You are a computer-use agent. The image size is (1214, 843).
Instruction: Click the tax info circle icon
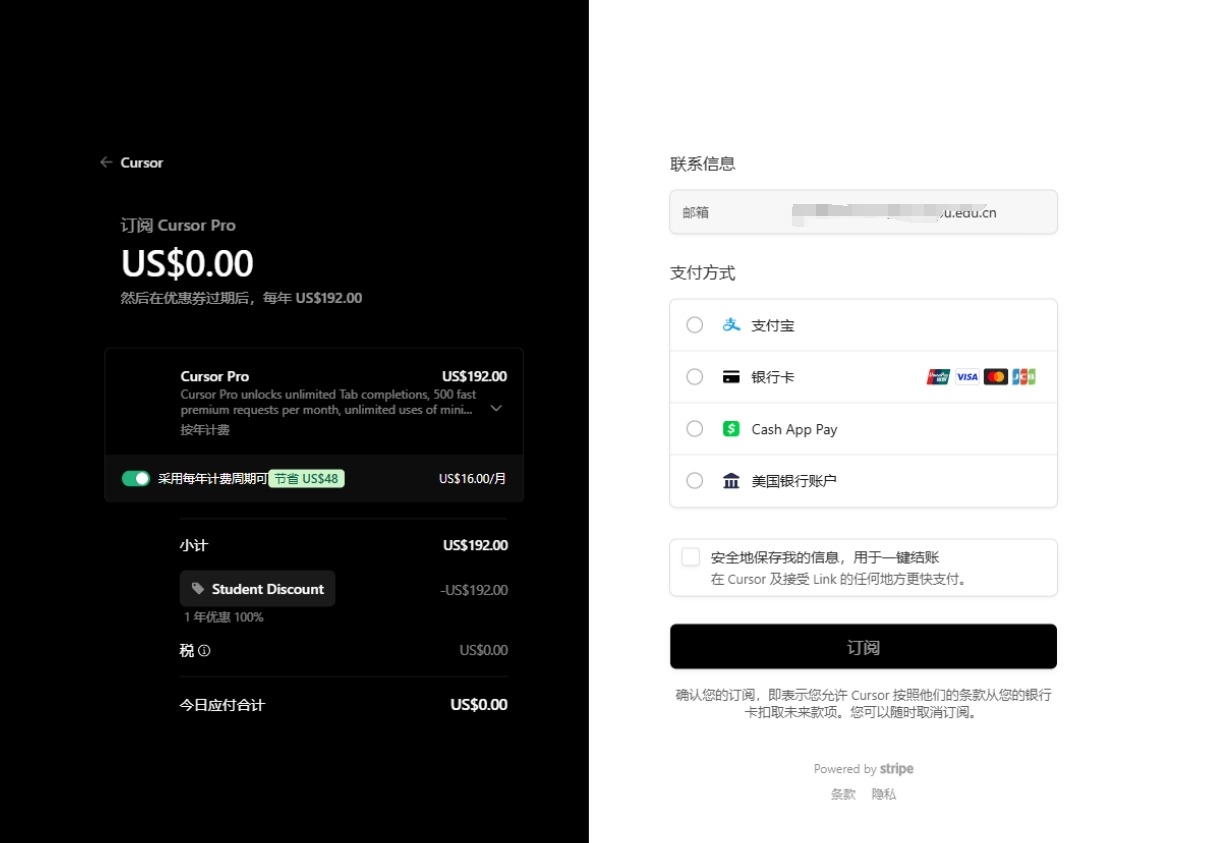[205, 651]
